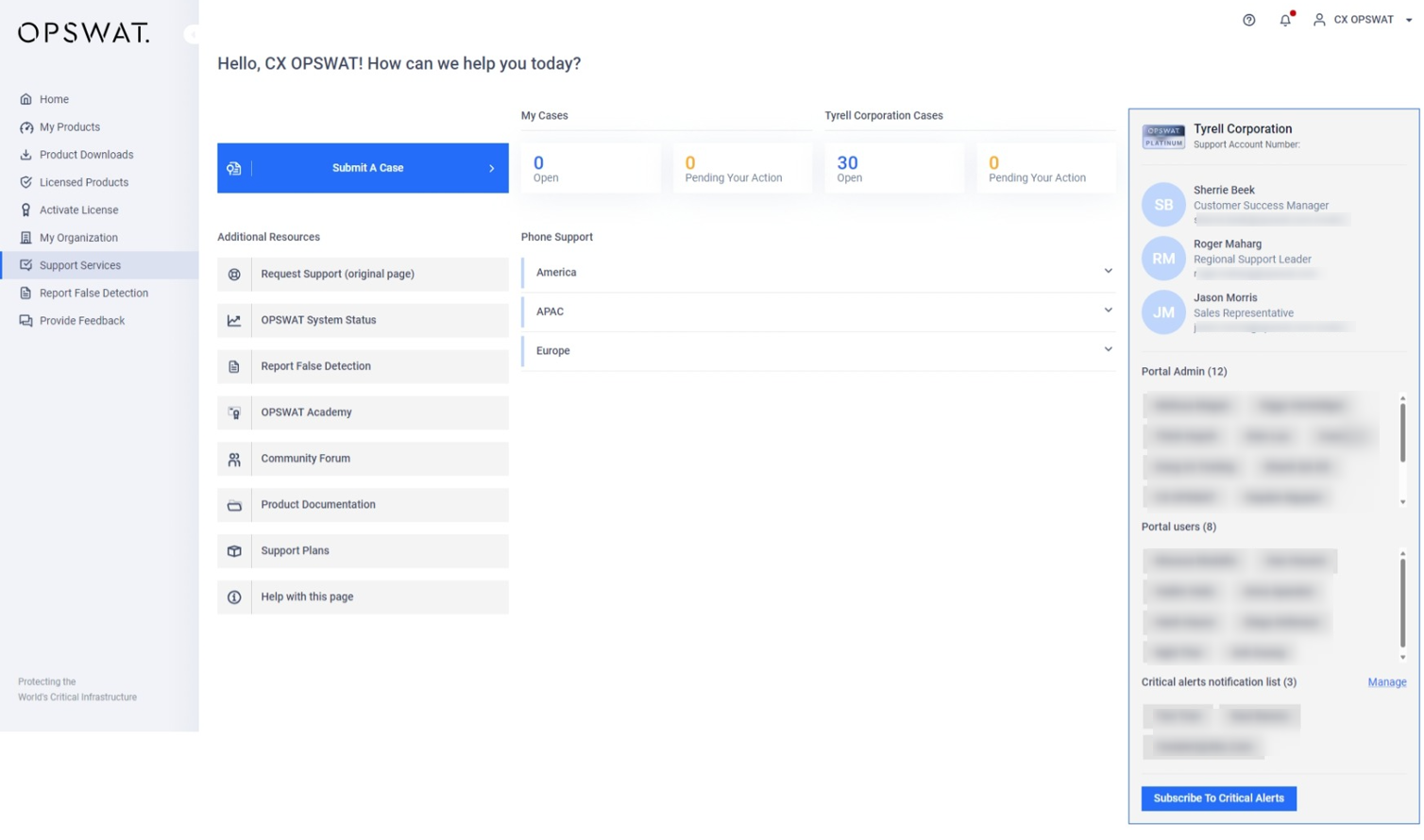1424x840 pixels.
Task: Click the SB avatar for Sherrie Beek
Action: 1163,205
